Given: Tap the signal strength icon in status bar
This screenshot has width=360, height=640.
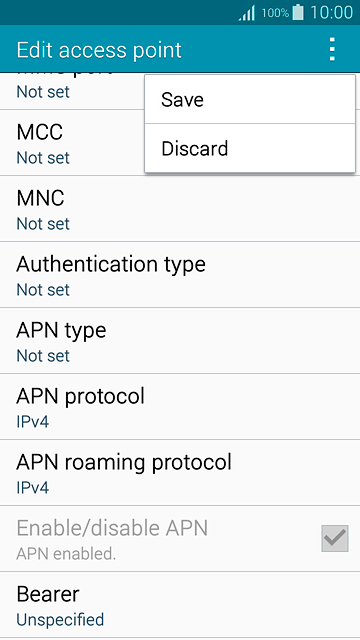Looking at the screenshot, I should (x=247, y=13).
